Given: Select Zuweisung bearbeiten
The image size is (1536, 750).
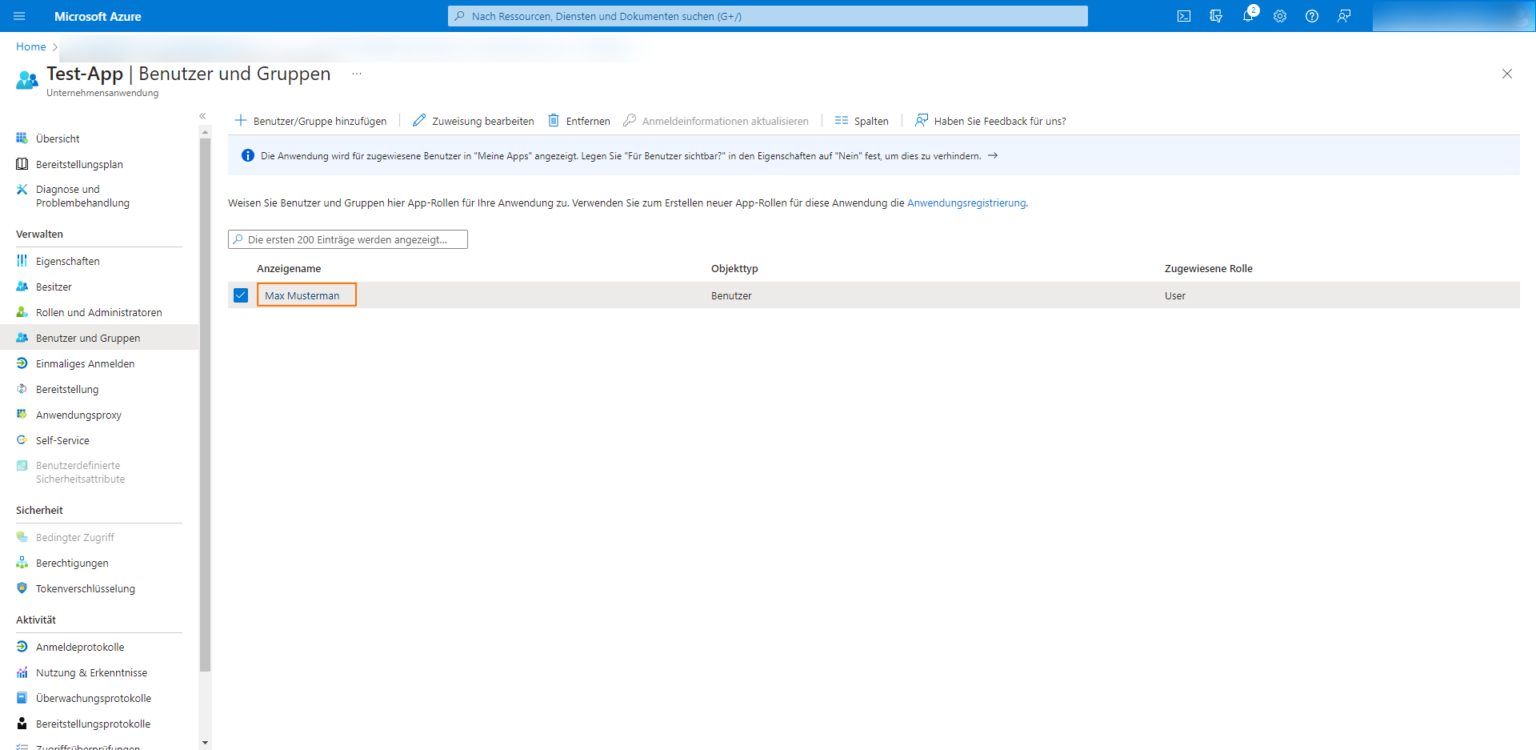Looking at the screenshot, I should point(473,120).
